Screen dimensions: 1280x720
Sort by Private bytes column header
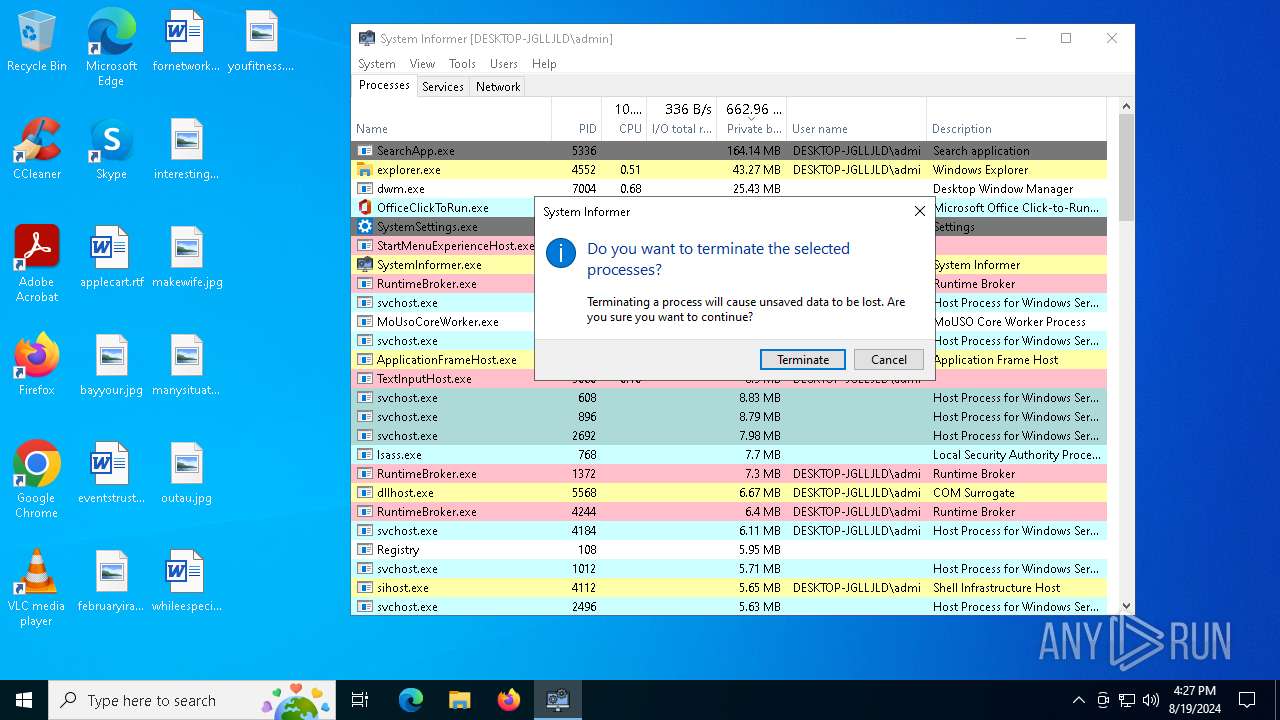(753, 119)
